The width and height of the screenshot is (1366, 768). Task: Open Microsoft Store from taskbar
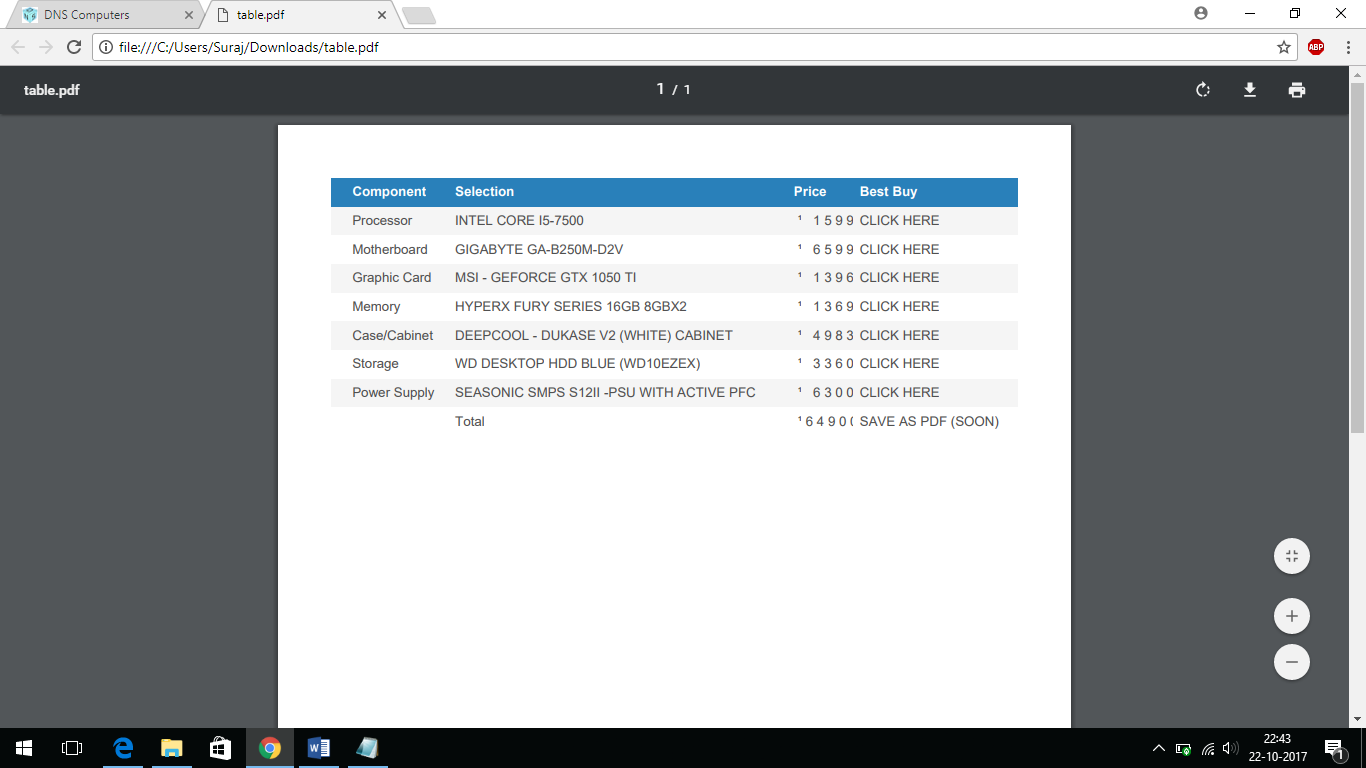click(221, 748)
